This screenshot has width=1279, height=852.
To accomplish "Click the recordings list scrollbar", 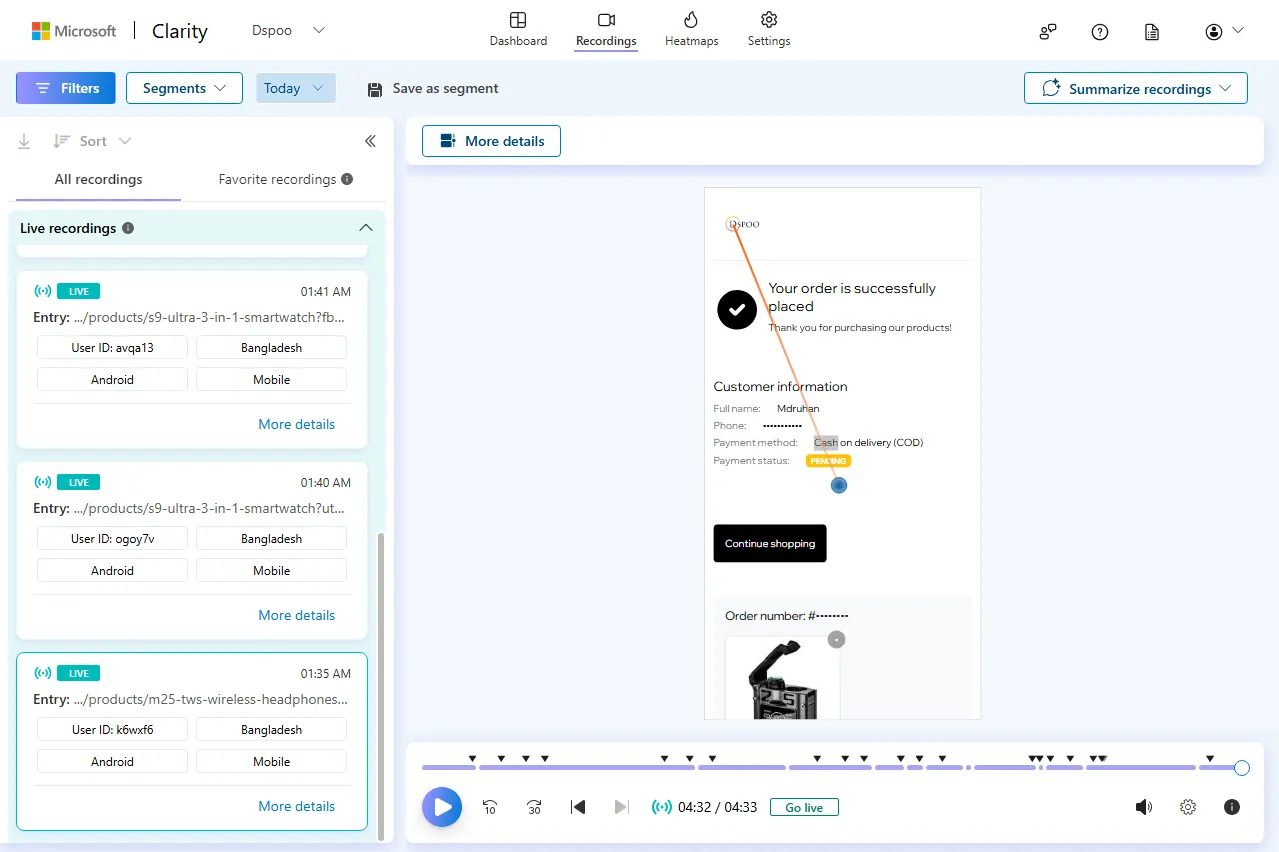I will (380, 685).
